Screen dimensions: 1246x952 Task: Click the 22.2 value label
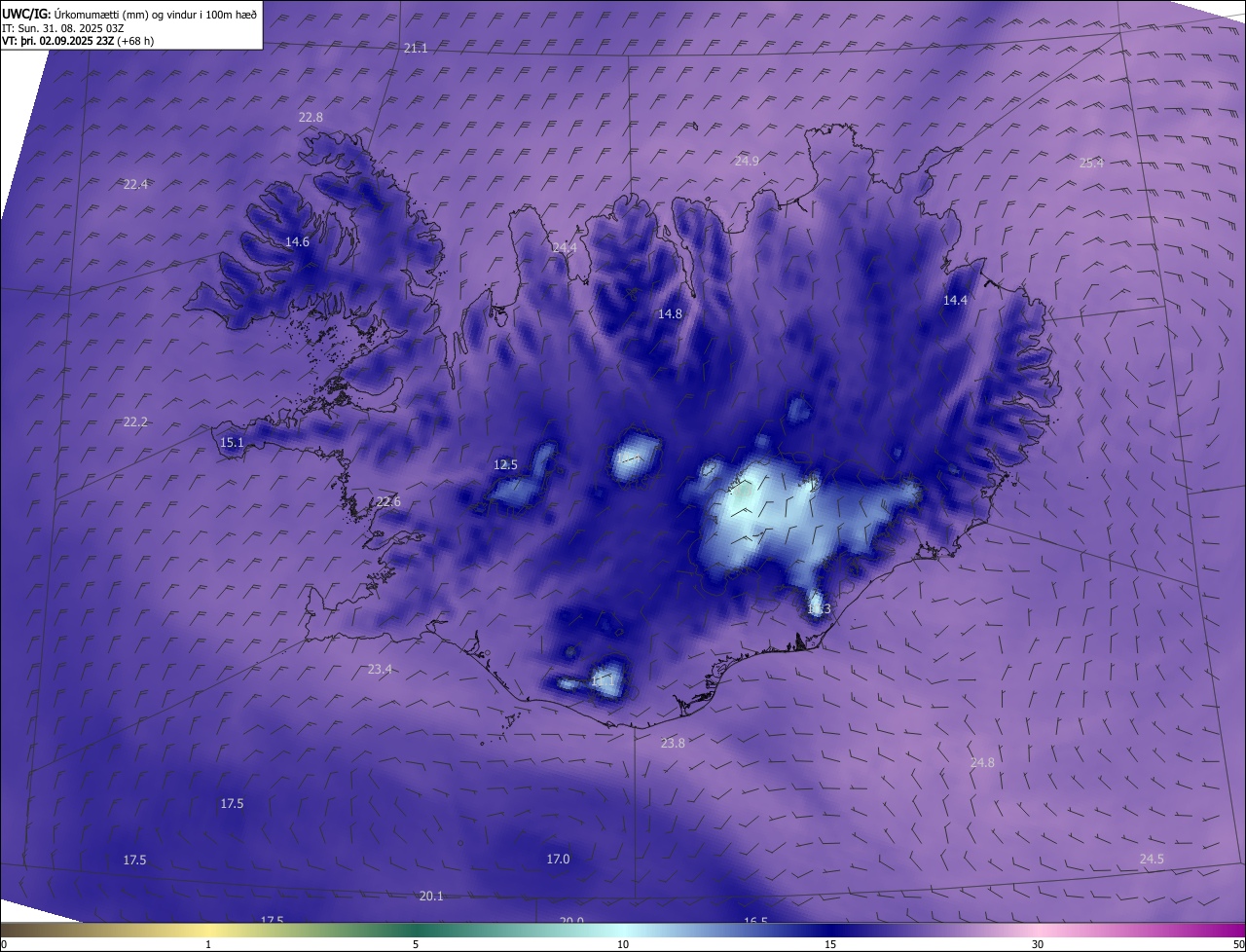(x=135, y=421)
